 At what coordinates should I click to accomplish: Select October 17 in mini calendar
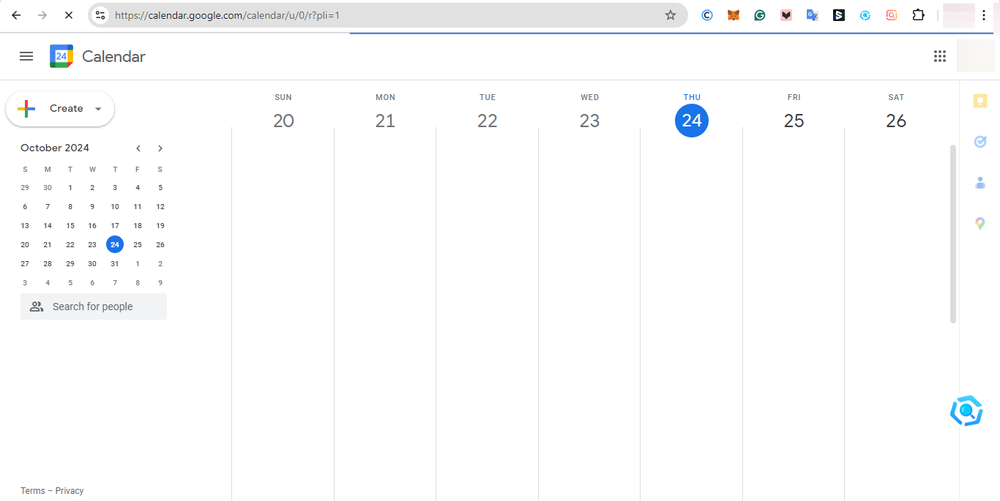click(x=115, y=226)
